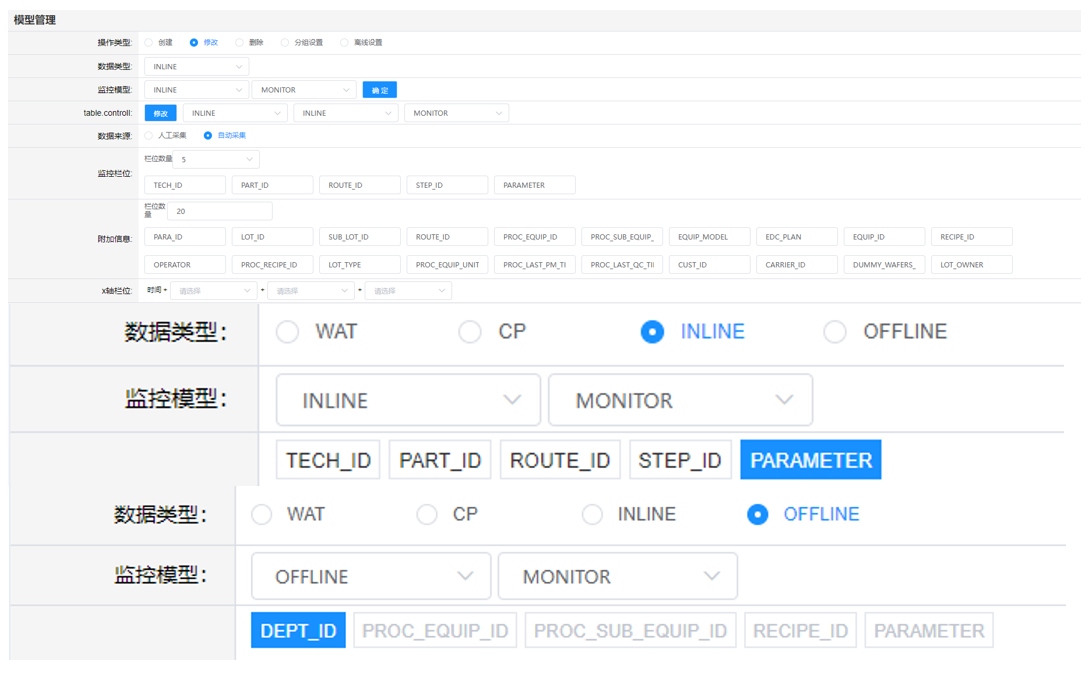This screenshot has height=680, width=1090.
Task: Click the highlighted blue DEPT_ID tag
Action: point(298,631)
